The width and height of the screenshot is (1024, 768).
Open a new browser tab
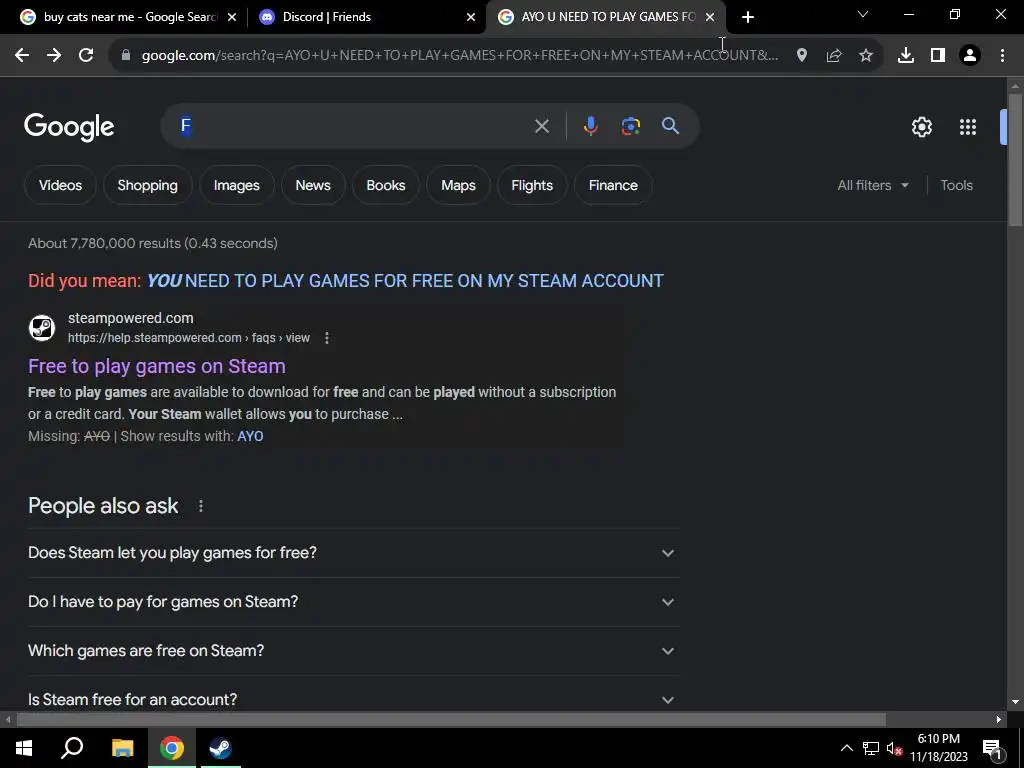point(748,17)
